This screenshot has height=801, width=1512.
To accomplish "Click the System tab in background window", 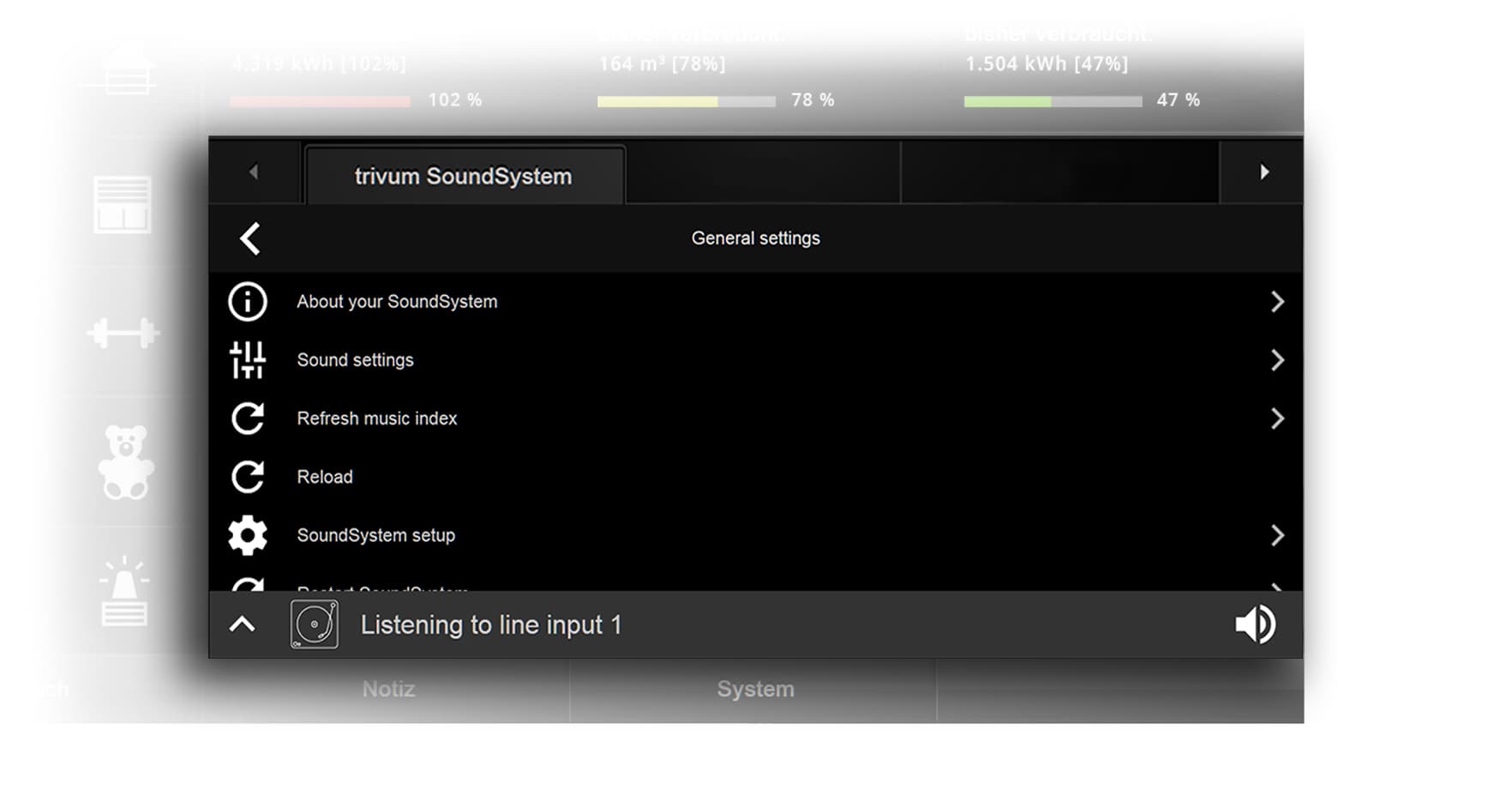I will pos(755,689).
